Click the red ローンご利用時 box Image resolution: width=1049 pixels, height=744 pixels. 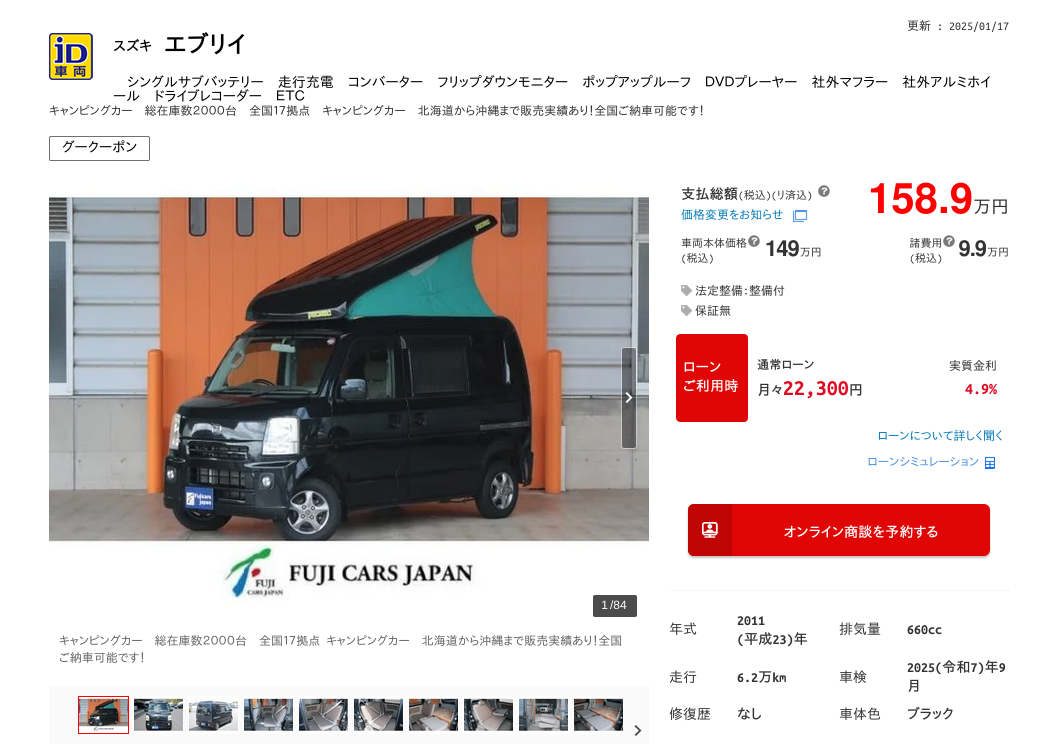[712, 378]
